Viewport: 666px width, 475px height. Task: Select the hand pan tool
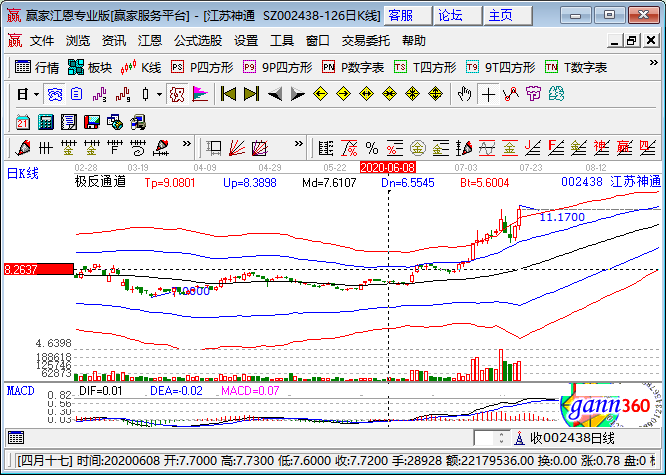[x=465, y=94]
